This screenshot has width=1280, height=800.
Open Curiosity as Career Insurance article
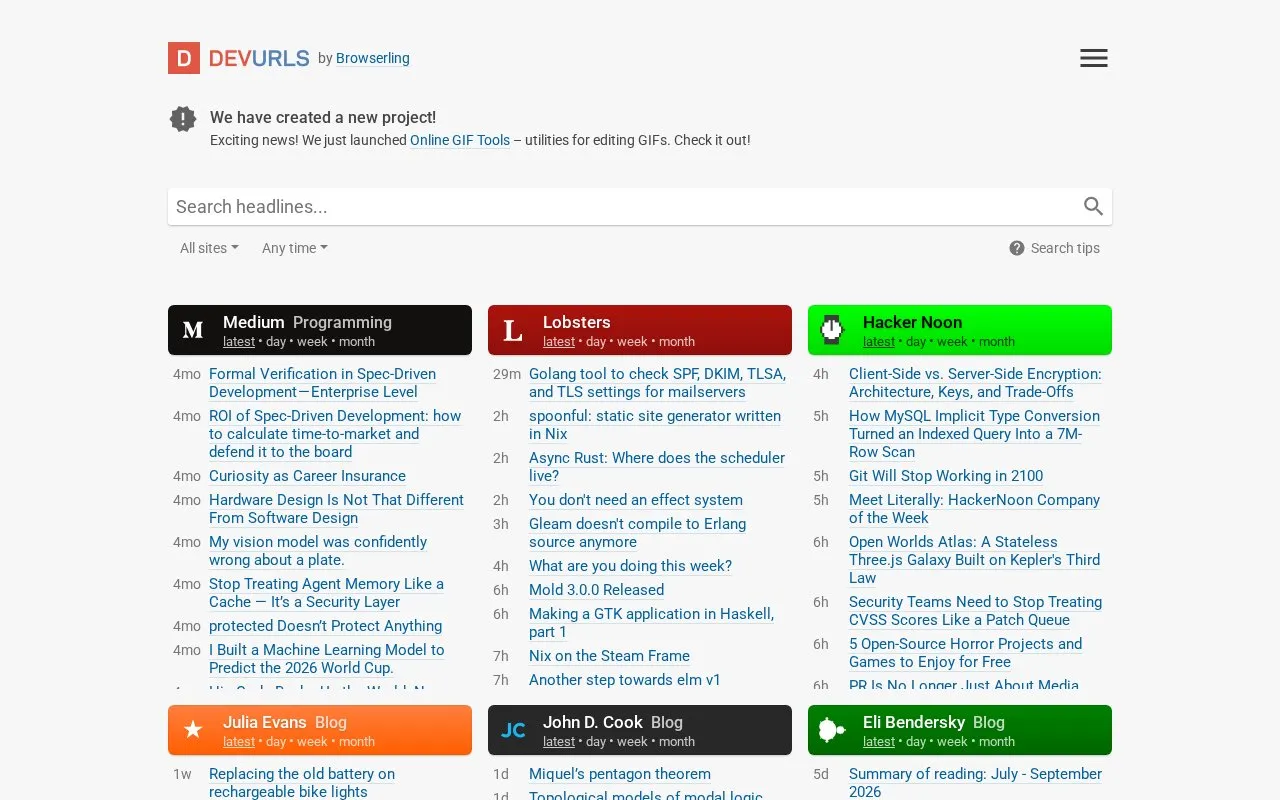[307, 476]
